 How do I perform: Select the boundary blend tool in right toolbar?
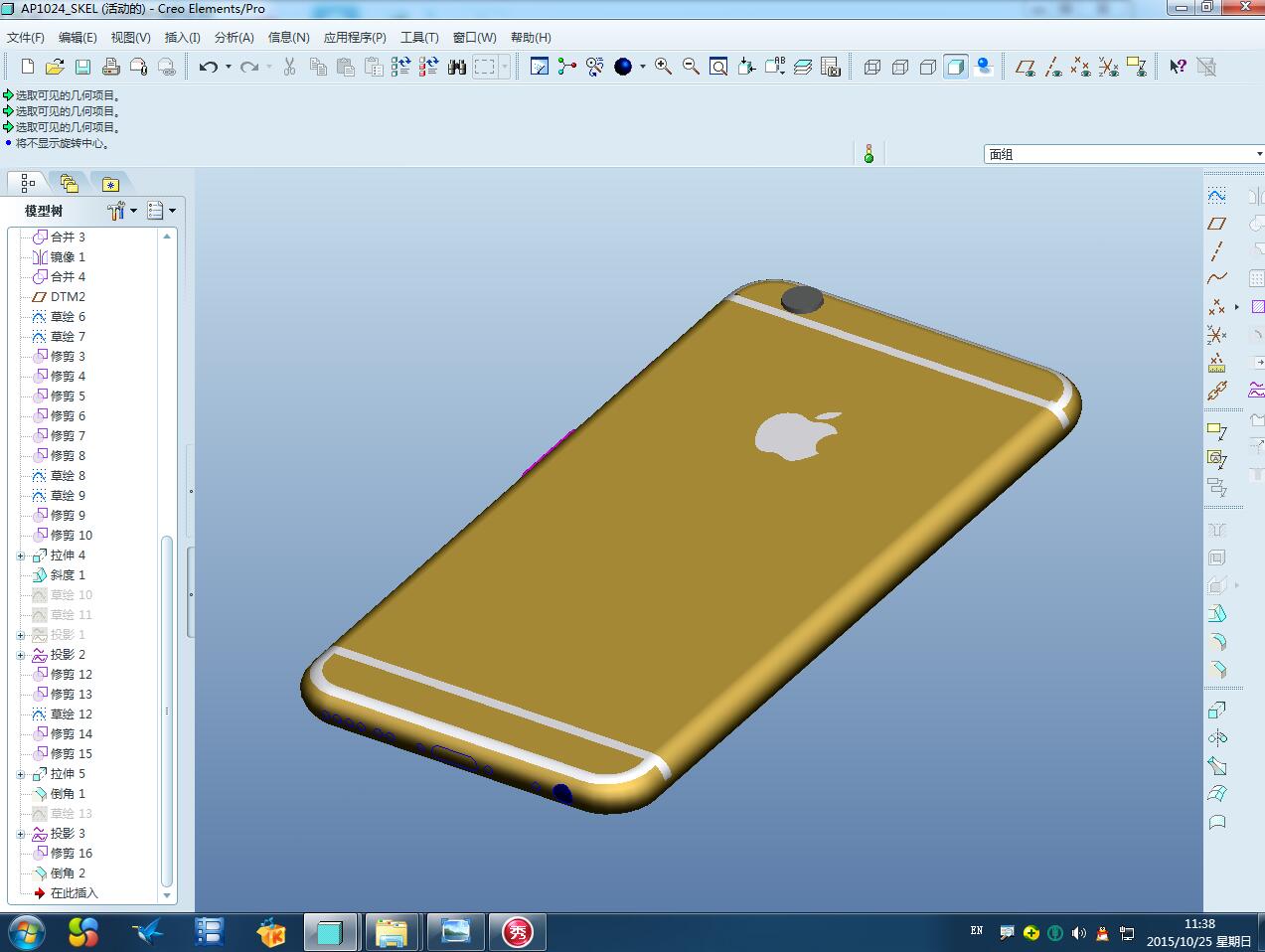1216,794
